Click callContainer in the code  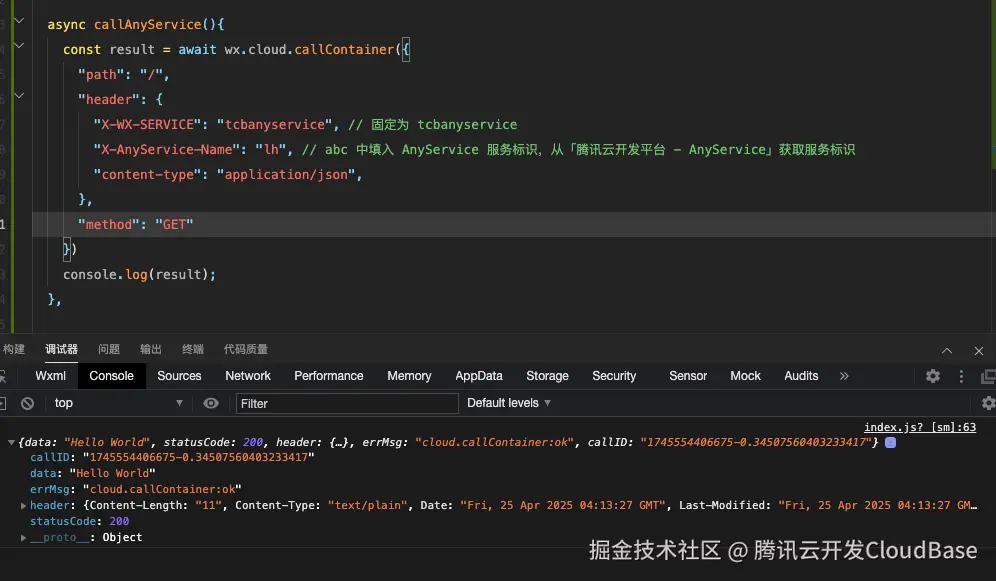point(344,50)
